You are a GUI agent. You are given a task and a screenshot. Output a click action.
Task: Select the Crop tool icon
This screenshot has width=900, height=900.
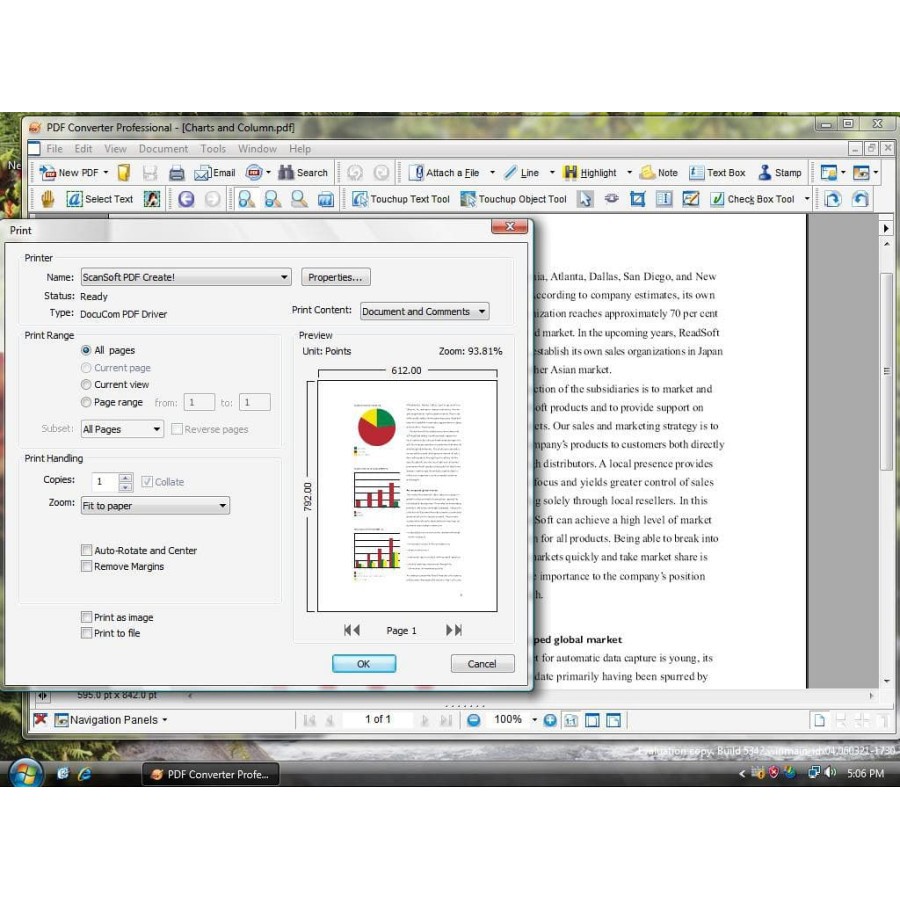(x=638, y=199)
